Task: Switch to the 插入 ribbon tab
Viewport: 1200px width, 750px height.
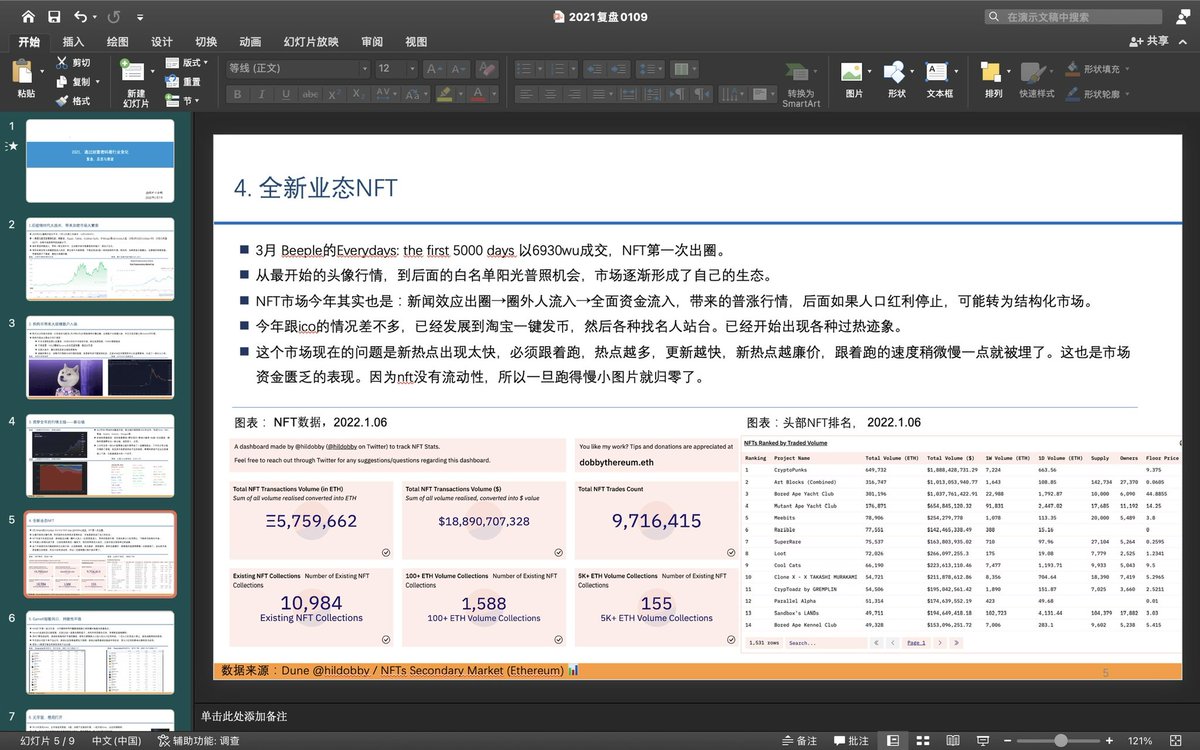Action: 74,41
